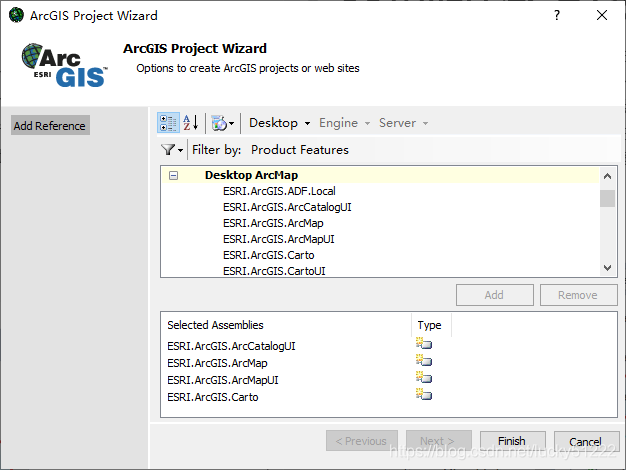626x470 pixels.
Task: Click the Finish button
Action: coord(512,441)
